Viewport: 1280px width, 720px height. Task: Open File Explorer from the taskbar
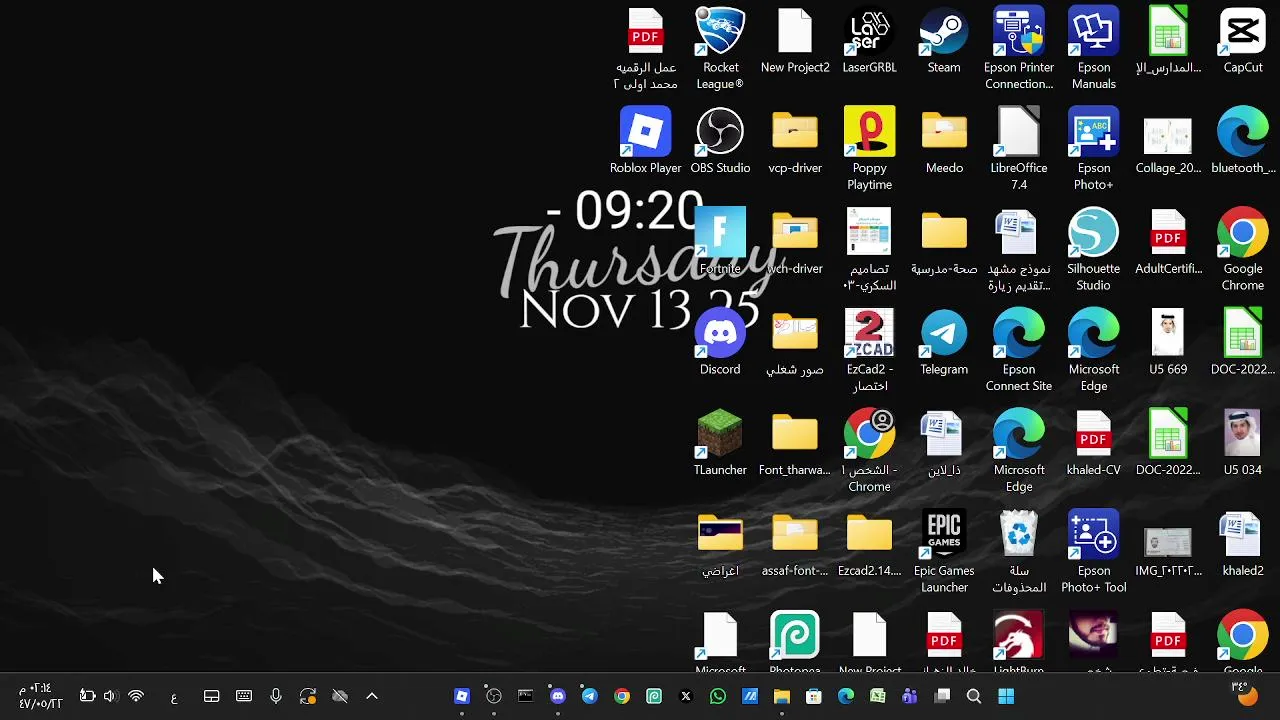(782, 696)
